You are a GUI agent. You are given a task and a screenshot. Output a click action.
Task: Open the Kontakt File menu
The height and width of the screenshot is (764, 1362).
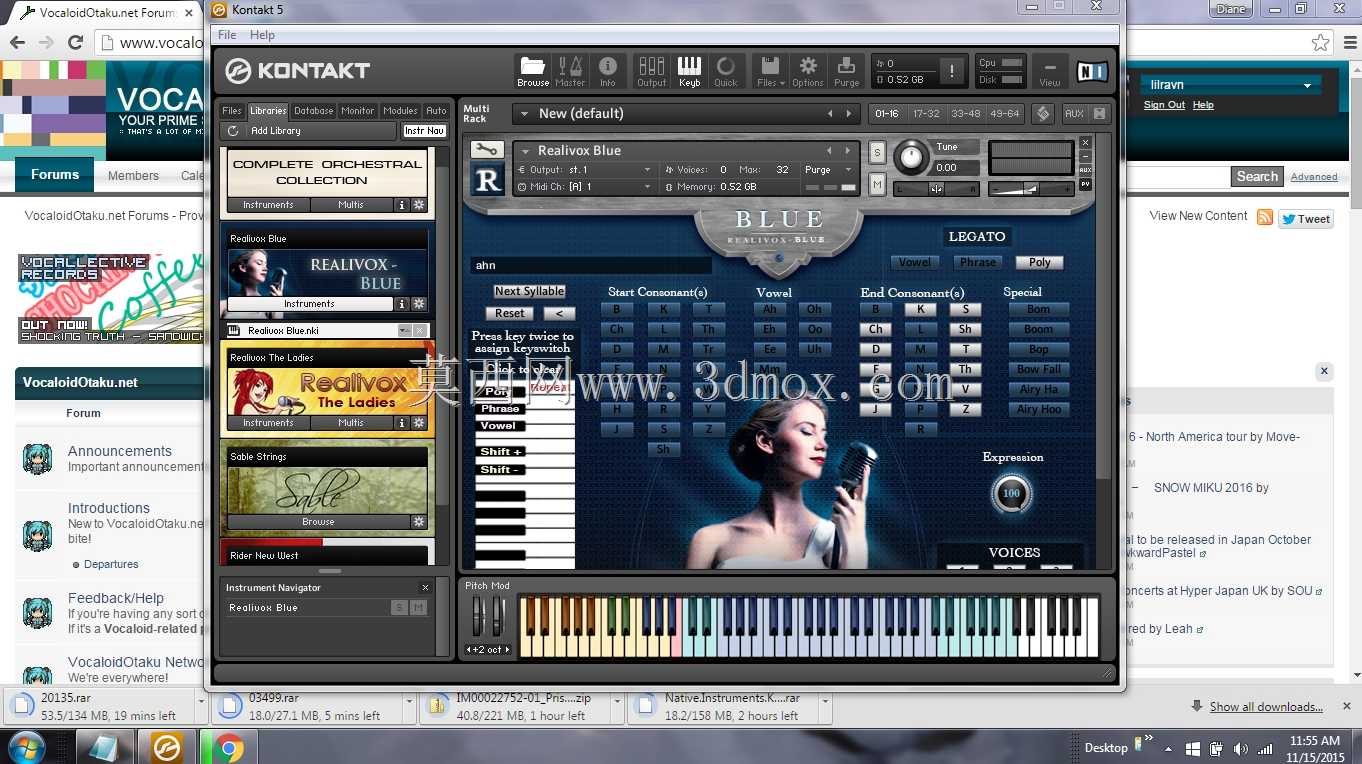coord(227,35)
